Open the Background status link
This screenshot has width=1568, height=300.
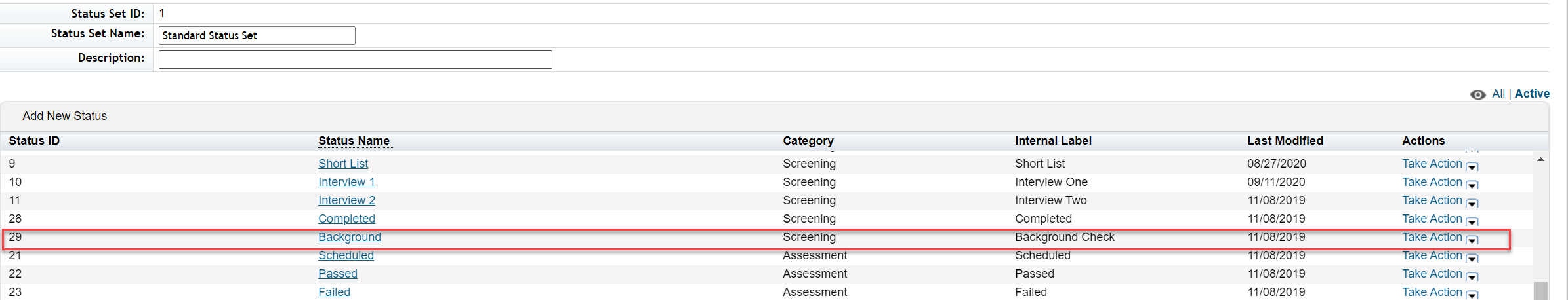pos(350,237)
